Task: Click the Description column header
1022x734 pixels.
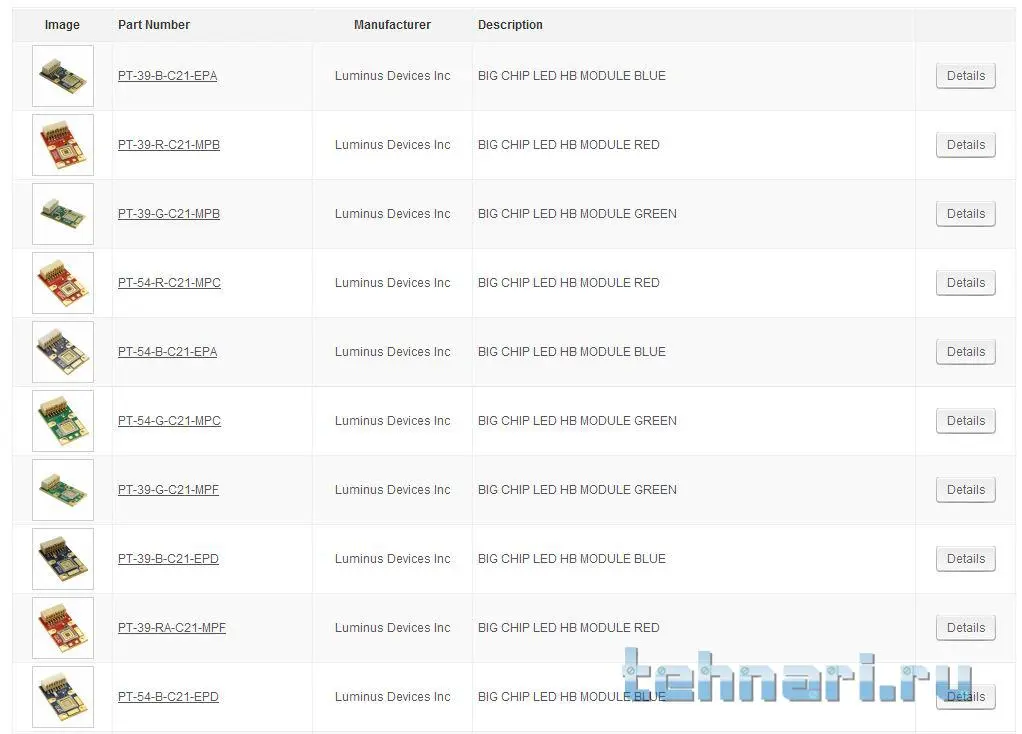Action: tap(510, 25)
